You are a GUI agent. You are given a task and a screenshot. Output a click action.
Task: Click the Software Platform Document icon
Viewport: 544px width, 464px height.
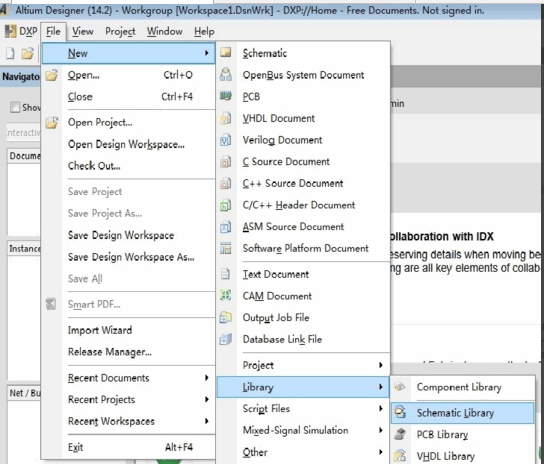[226, 248]
